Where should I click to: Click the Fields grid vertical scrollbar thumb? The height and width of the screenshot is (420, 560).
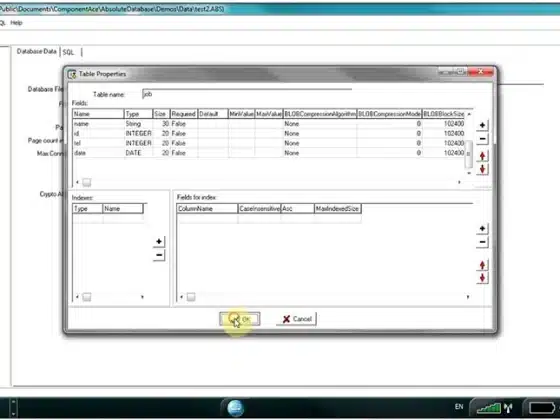click(x=468, y=154)
